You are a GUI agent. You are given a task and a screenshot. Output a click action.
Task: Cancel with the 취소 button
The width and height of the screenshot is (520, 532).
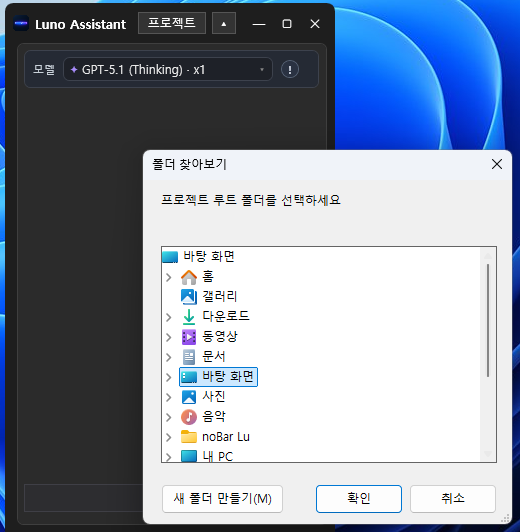pyautogui.click(x=453, y=499)
